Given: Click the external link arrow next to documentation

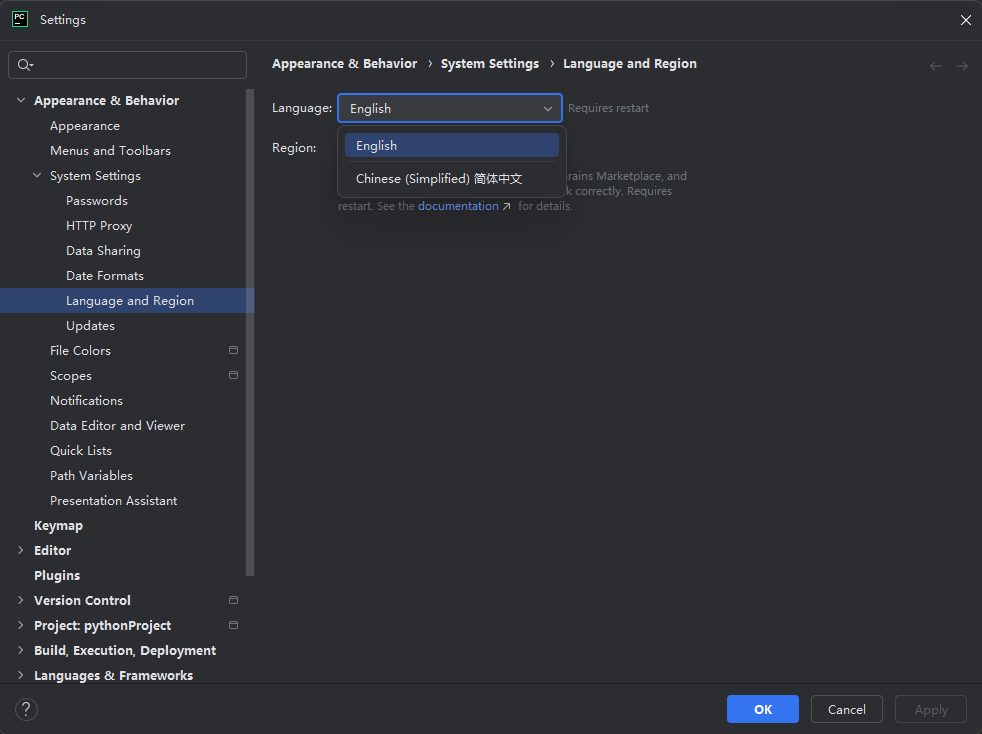Looking at the screenshot, I should click(507, 207).
